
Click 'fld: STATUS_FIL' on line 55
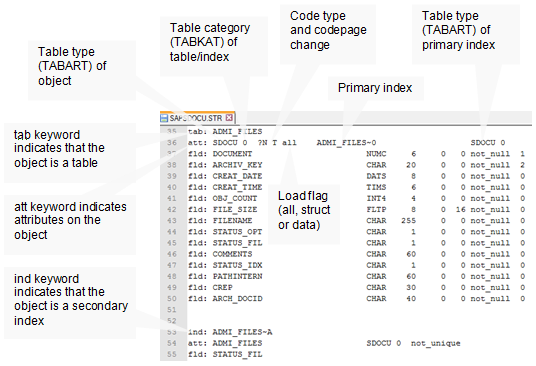tap(225, 354)
